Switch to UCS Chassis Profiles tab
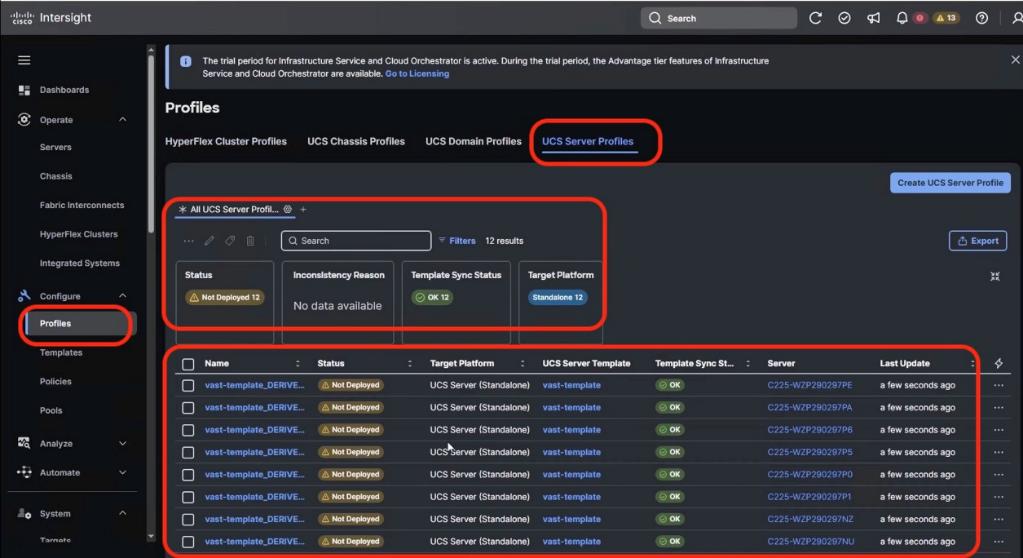The width and height of the screenshot is (1023, 558). point(356,142)
